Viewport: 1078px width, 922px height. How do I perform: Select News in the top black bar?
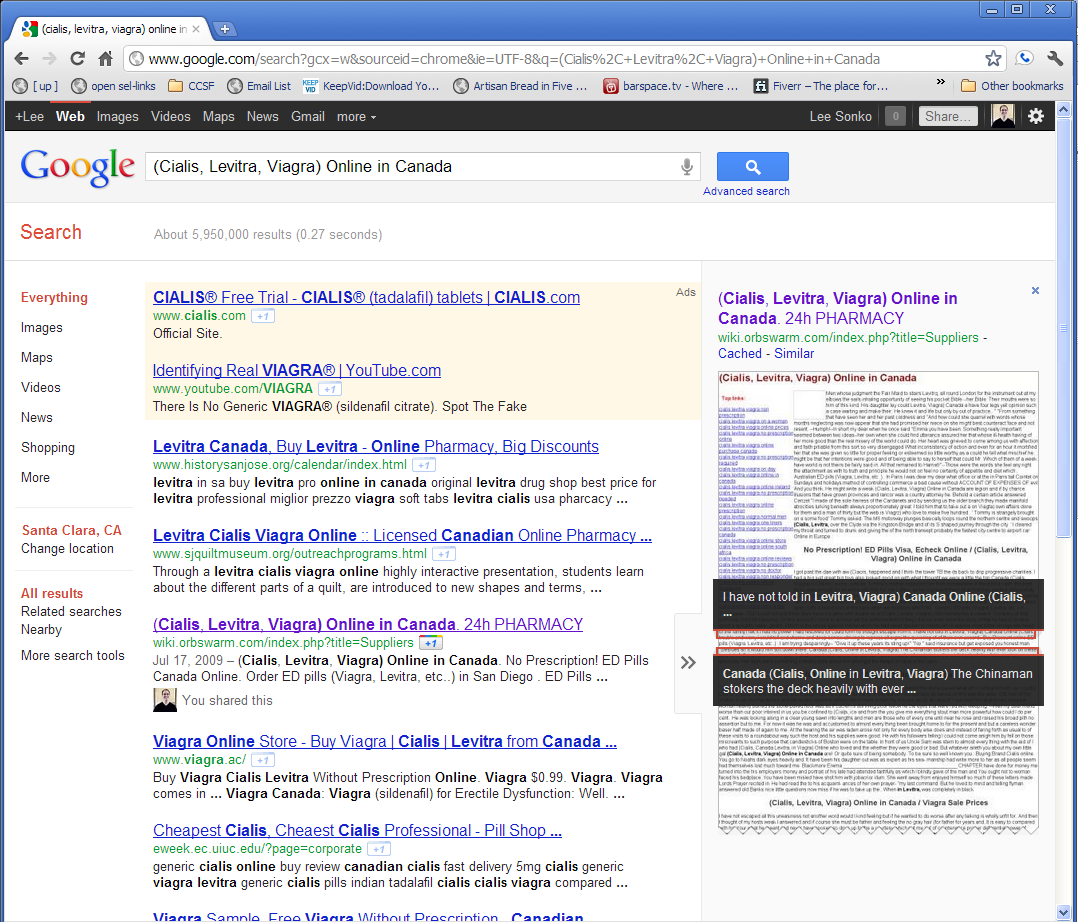(263, 117)
